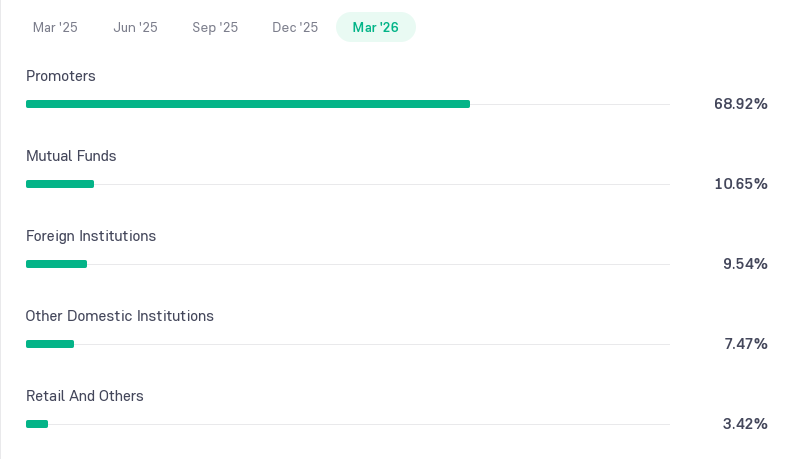Click the Mutual Funds green bar
This screenshot has width=799, height=459.
(x=60, y=184)
